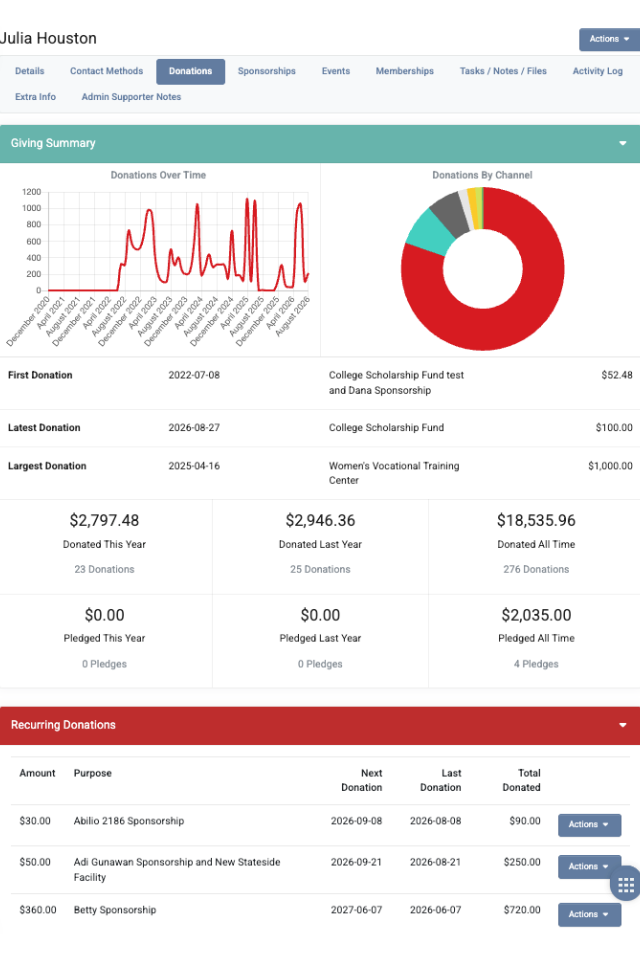The width and height of the screenshot is (640, 960).
Task: Switch to the Memberships tab
Action: [405, 71]
